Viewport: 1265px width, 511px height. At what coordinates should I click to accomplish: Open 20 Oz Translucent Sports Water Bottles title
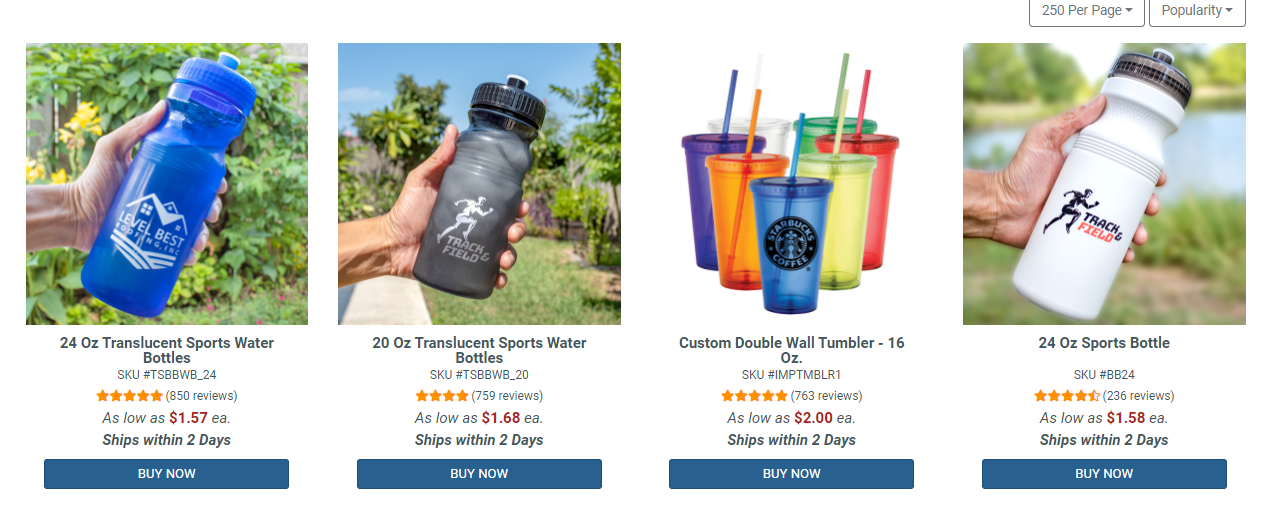click(479, 350)
